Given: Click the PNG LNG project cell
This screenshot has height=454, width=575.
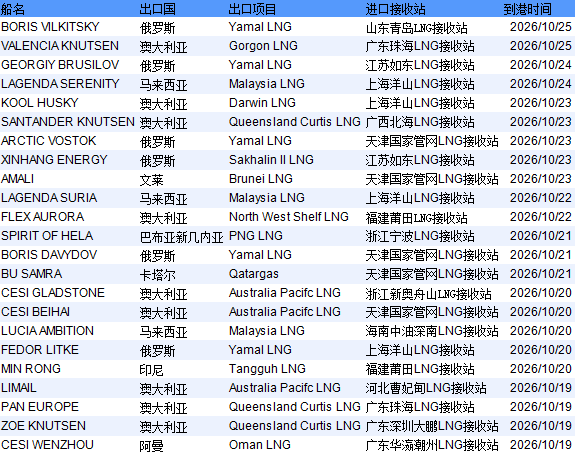Looking at the screenshot, I should [256, 236].
